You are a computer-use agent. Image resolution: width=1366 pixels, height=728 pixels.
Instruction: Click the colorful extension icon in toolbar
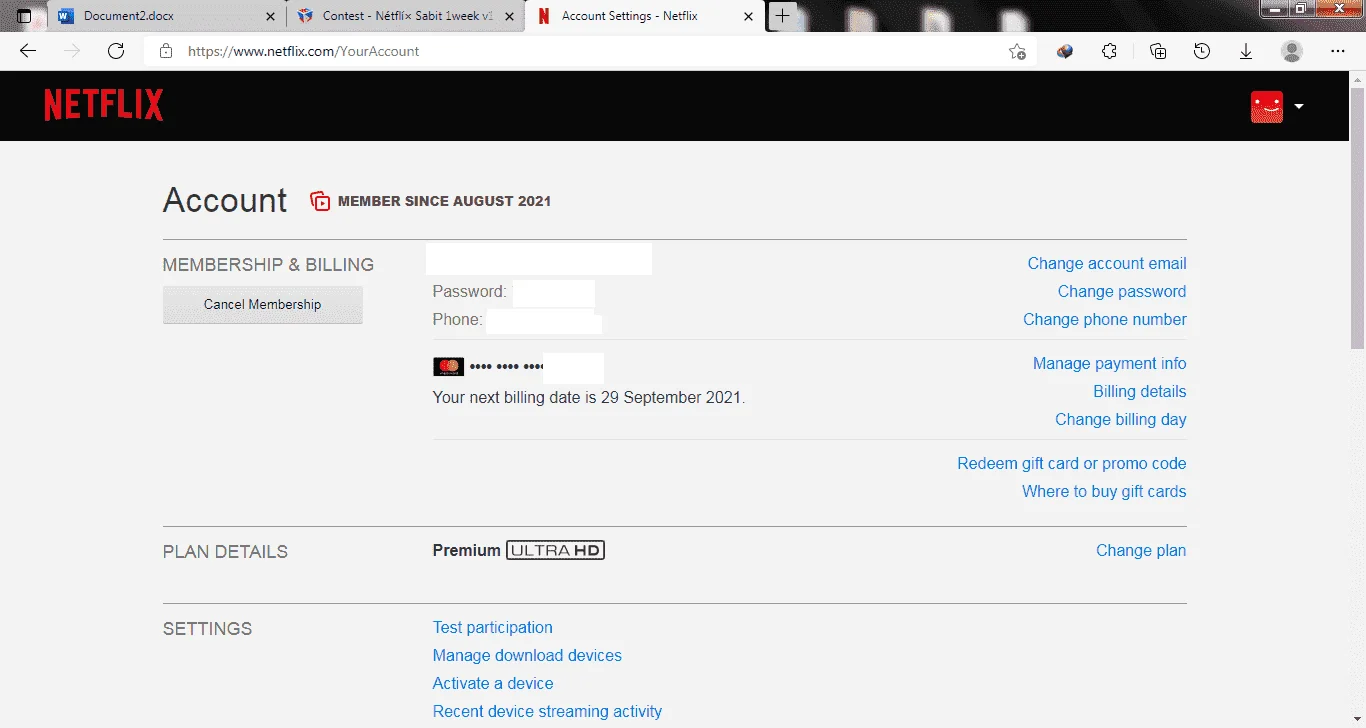point(1065,51)
